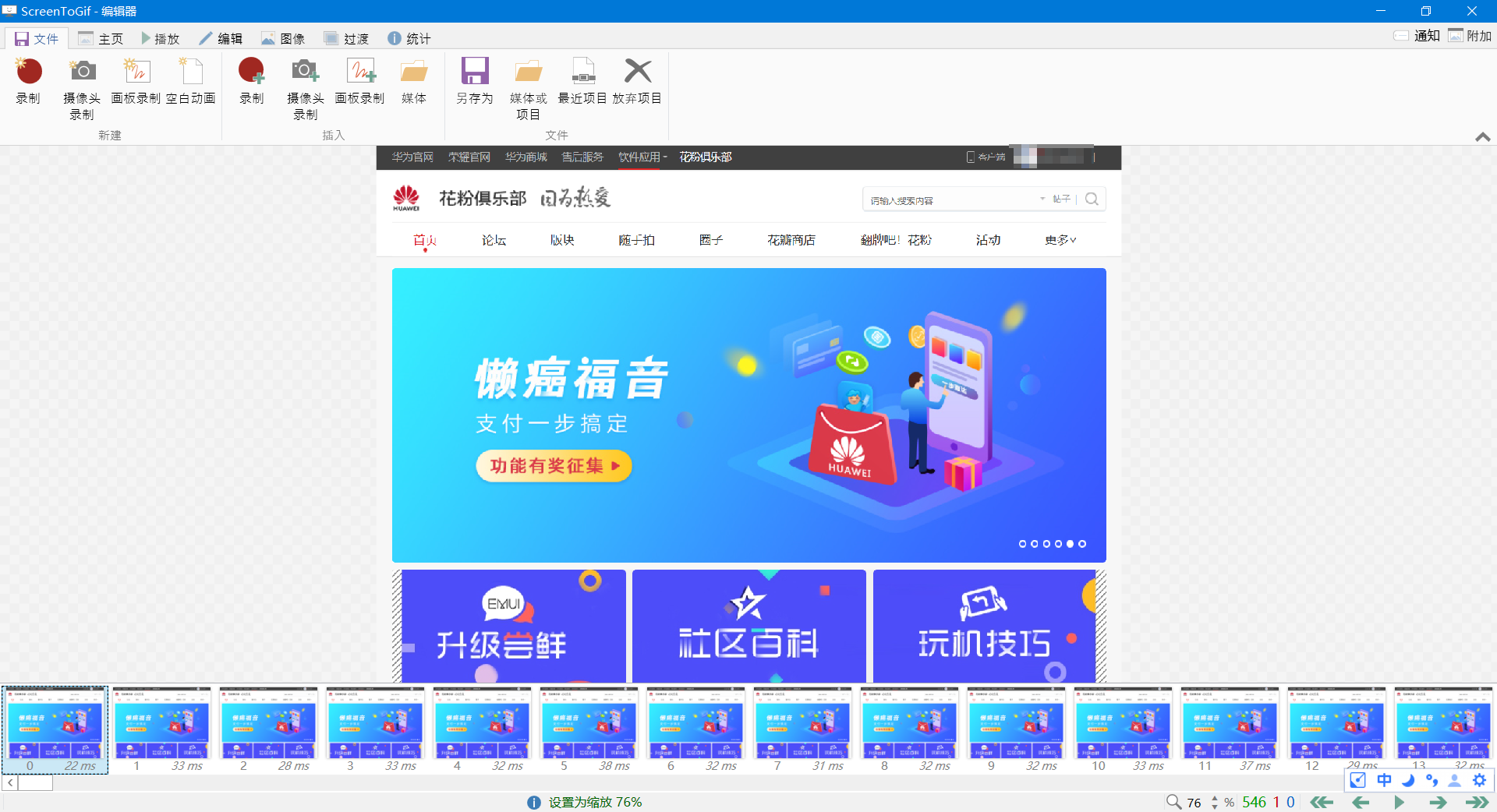
Task: Switch to the 播放 ribbon tab
Action: pyautogui.click(x=160, y=38)
